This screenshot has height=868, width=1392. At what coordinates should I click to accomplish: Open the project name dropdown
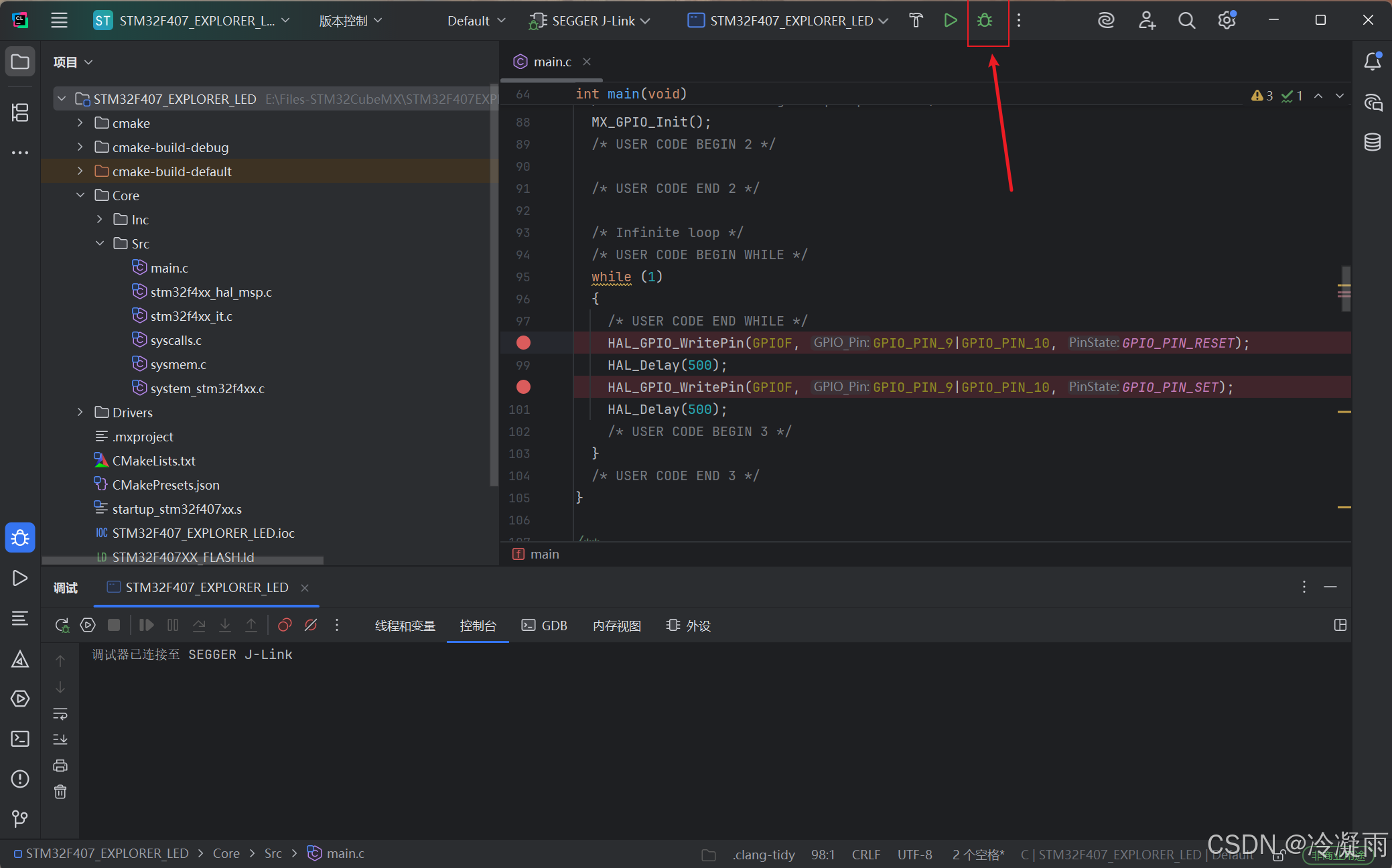coord(192,21)
